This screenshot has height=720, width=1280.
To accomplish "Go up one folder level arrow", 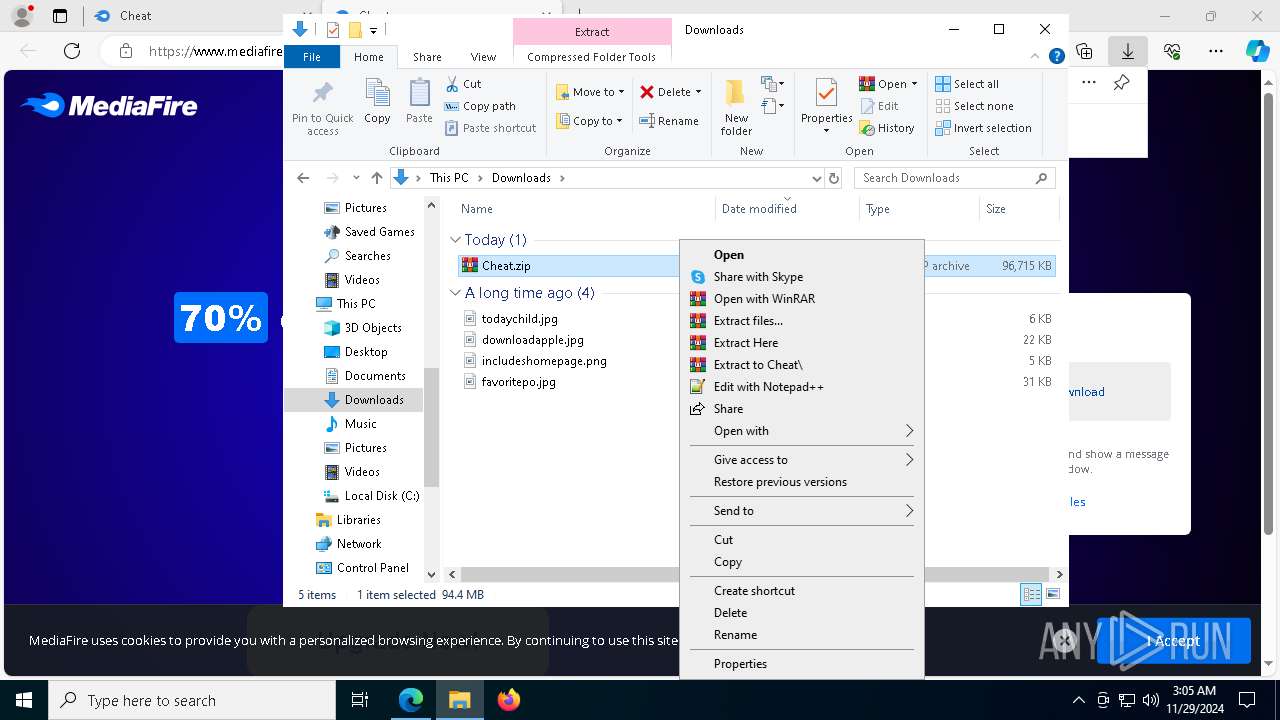I will click(x=376, y=178).
